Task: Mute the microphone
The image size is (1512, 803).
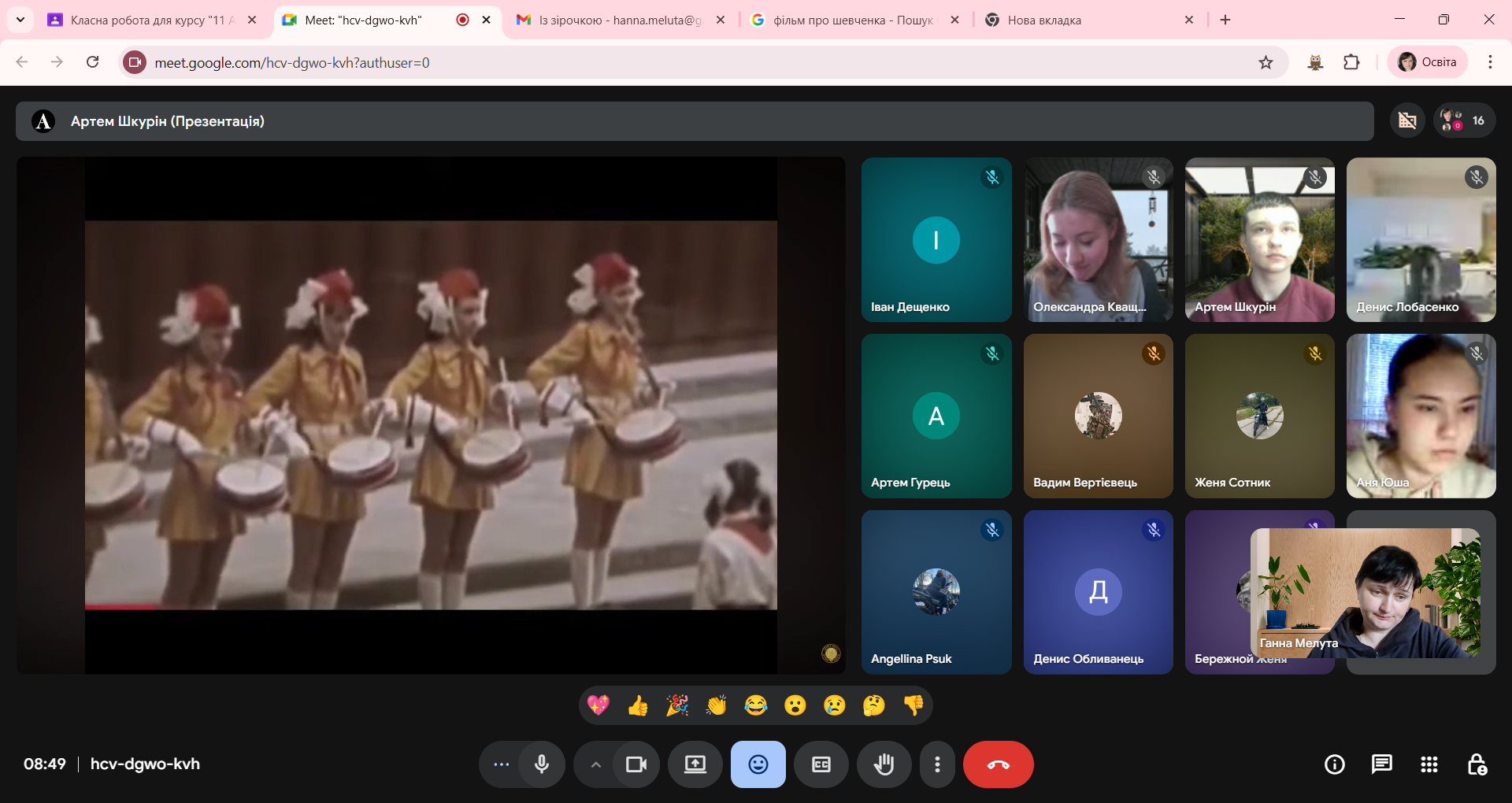Action: 542,764
